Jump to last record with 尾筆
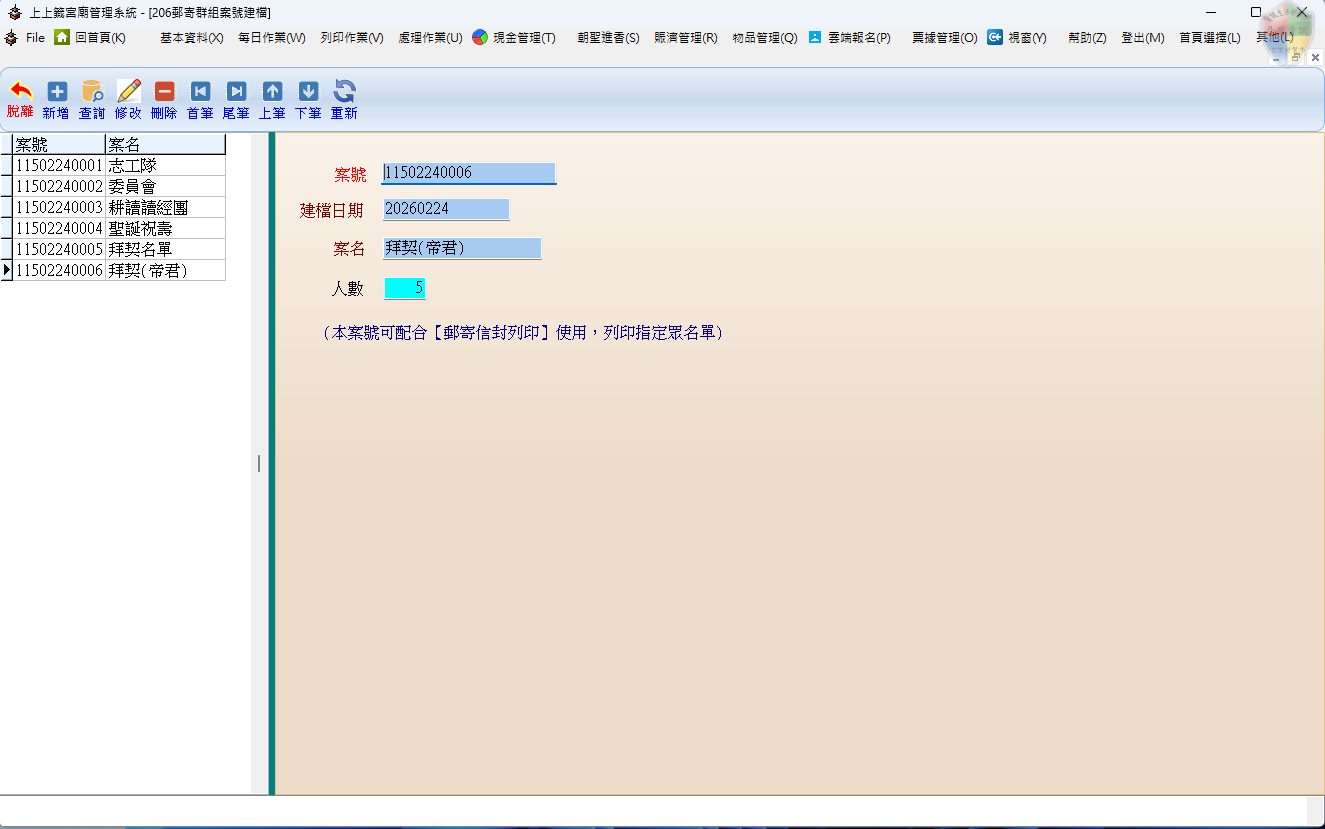1325x829 pixels. [x=236, y=92]
